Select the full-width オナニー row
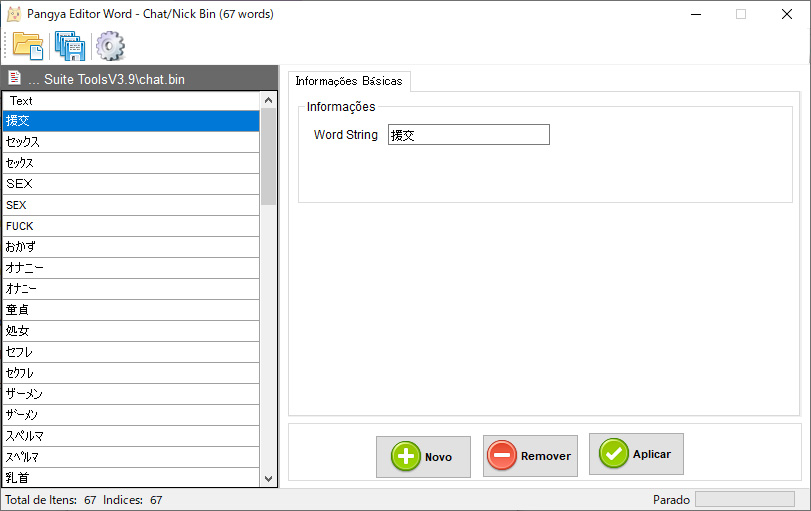Image resolution: width=811 pixels, height=511 pixels. (x=131, y=268)
